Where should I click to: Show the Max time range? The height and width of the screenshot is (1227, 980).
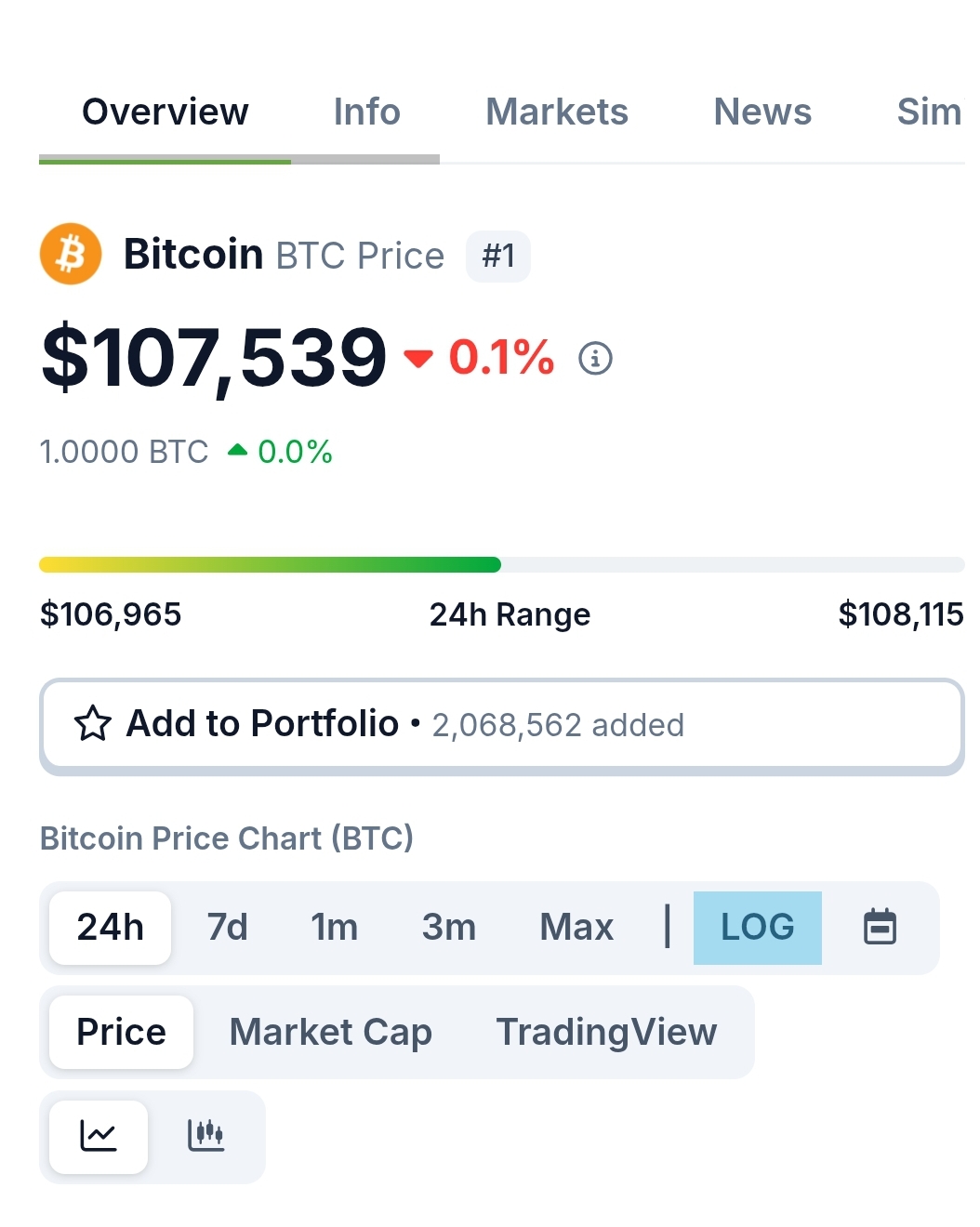click(576, 928)
